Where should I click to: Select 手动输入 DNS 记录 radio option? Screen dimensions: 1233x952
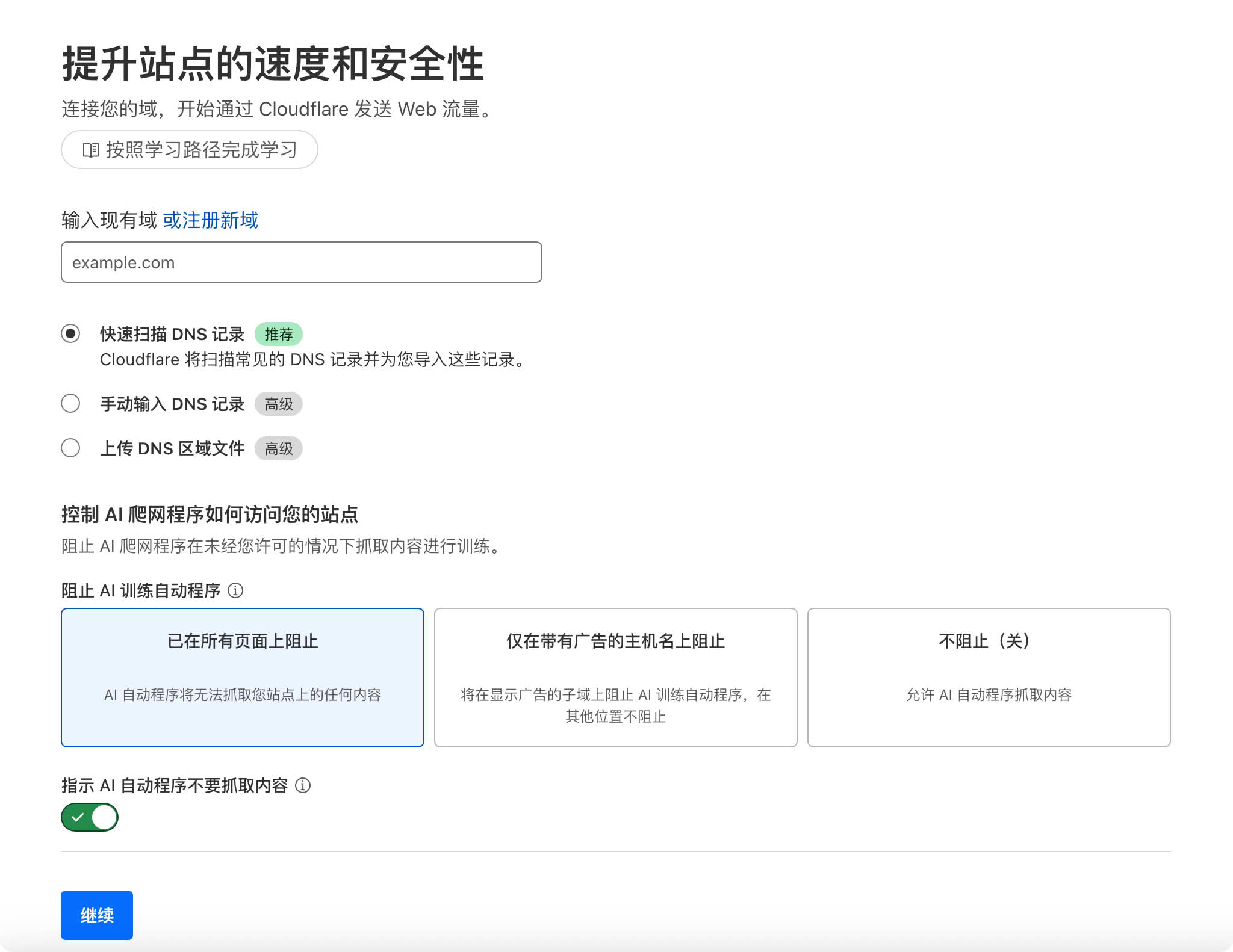pyautogui.click(x=70, y=403)
